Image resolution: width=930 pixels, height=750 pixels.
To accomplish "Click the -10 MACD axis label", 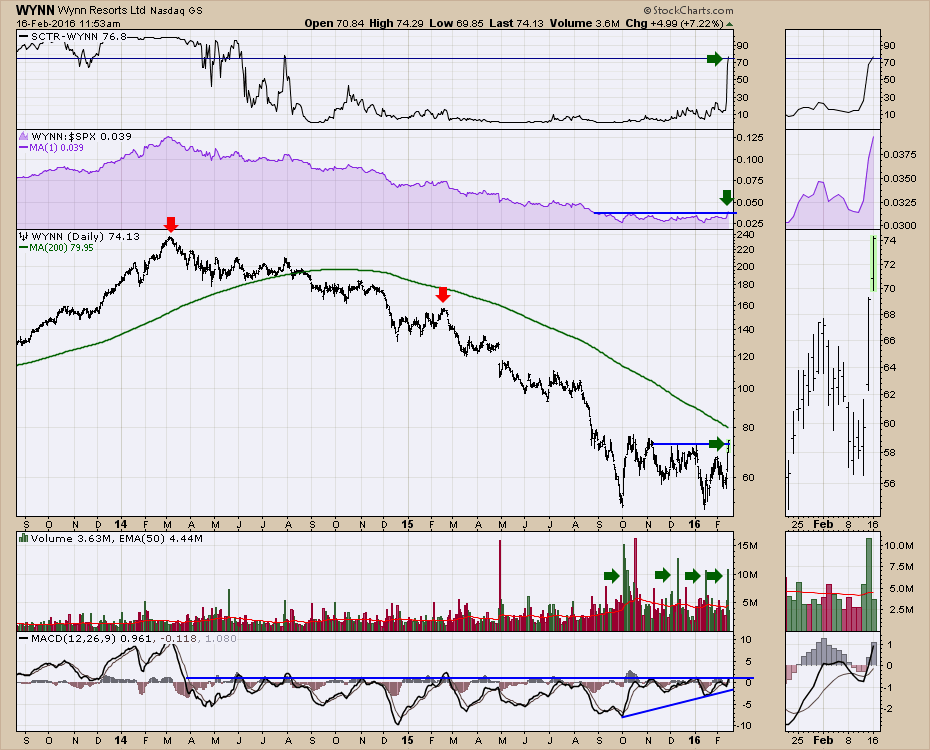I will pyautogui.click(x=744, y=726).
